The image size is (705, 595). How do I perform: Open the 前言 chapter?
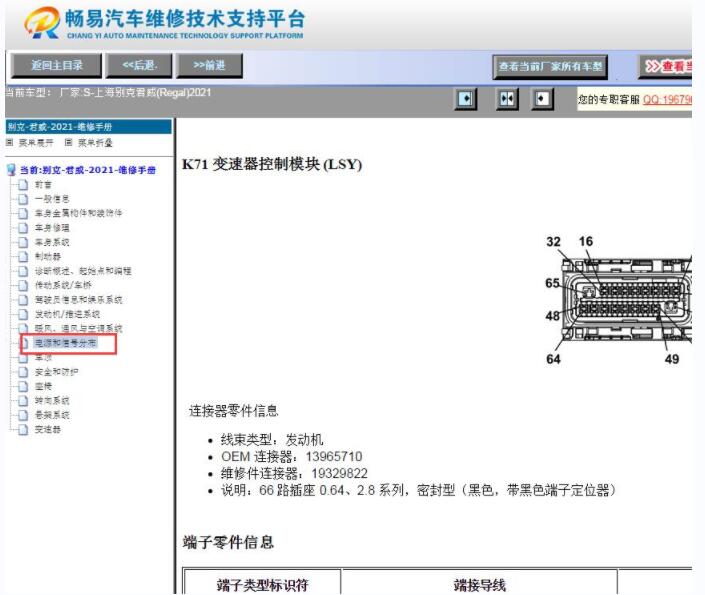[x=43, y=184]
